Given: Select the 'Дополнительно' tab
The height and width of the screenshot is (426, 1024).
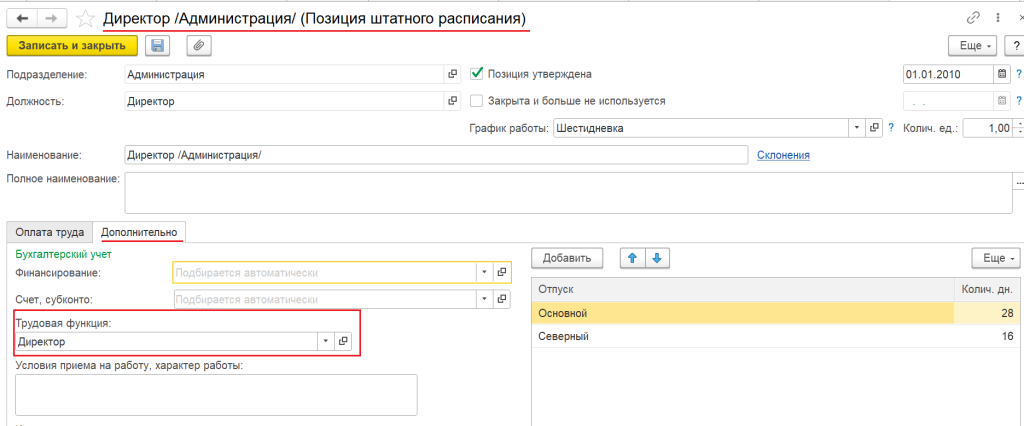Looking at the screenshot, I should tap(139, 232).
